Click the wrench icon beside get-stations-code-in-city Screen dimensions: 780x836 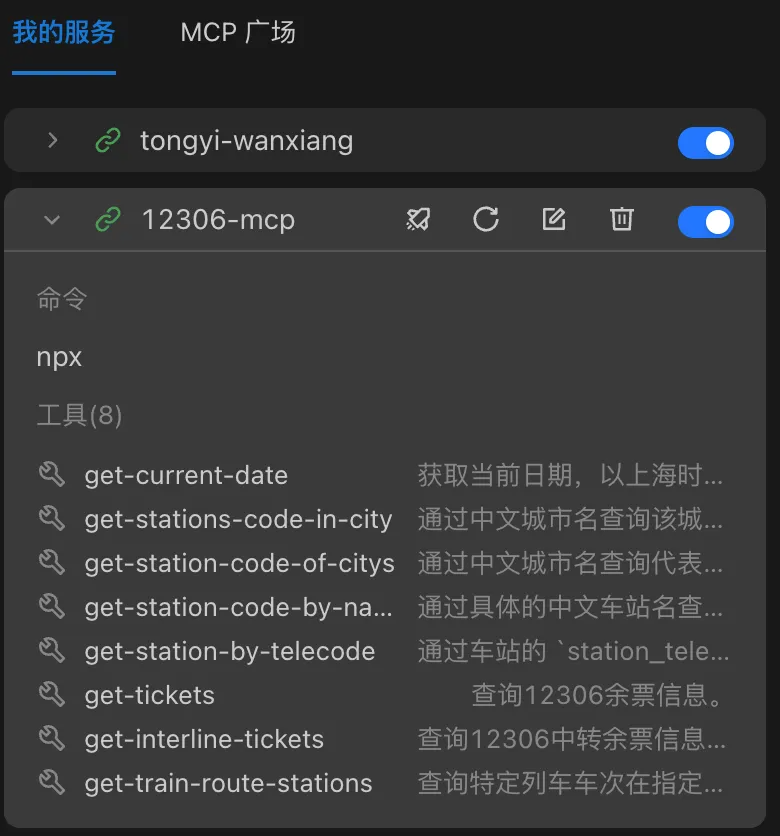coord(52,519)
